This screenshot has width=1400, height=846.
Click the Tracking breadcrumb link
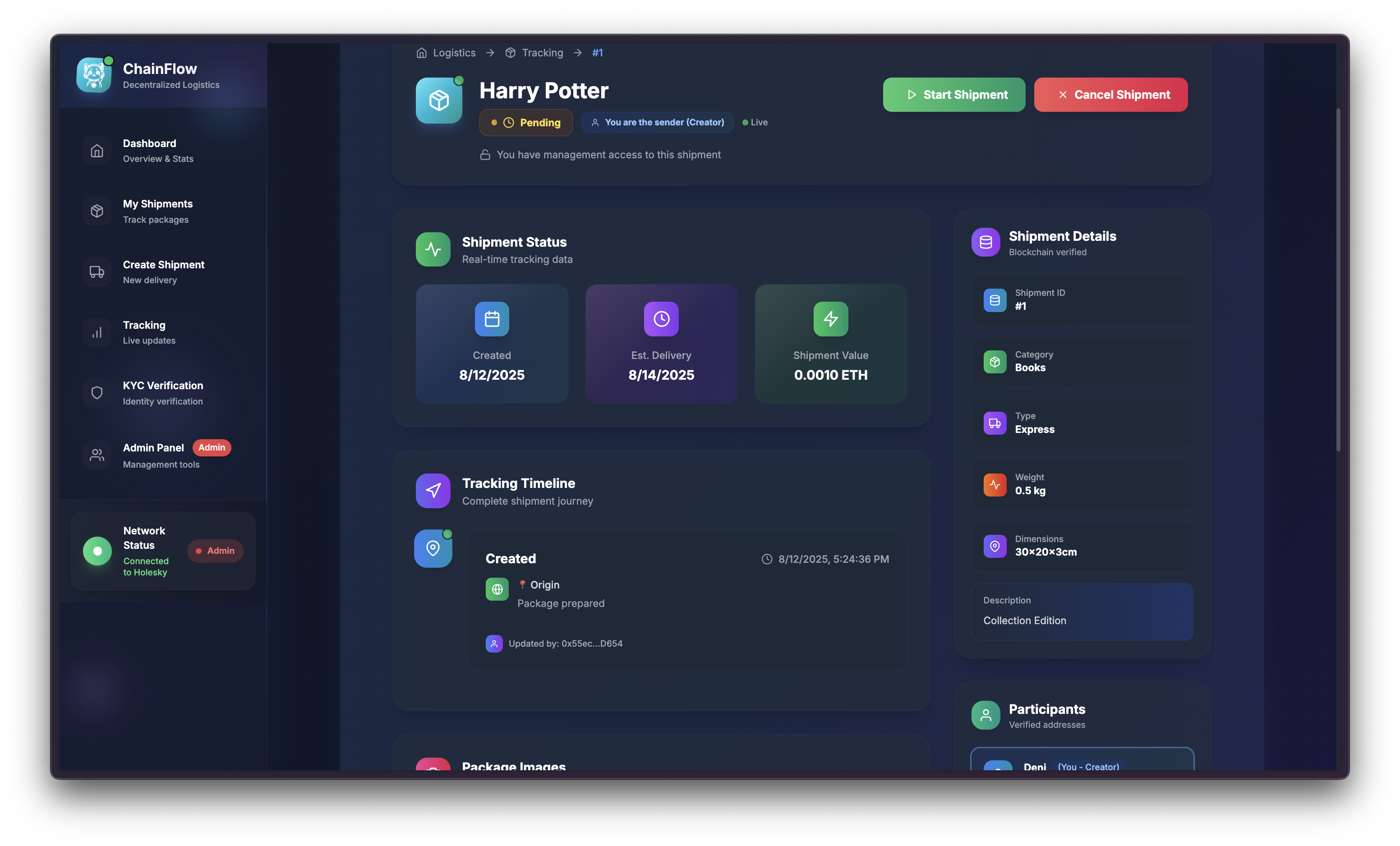click(x=542, y=53)
